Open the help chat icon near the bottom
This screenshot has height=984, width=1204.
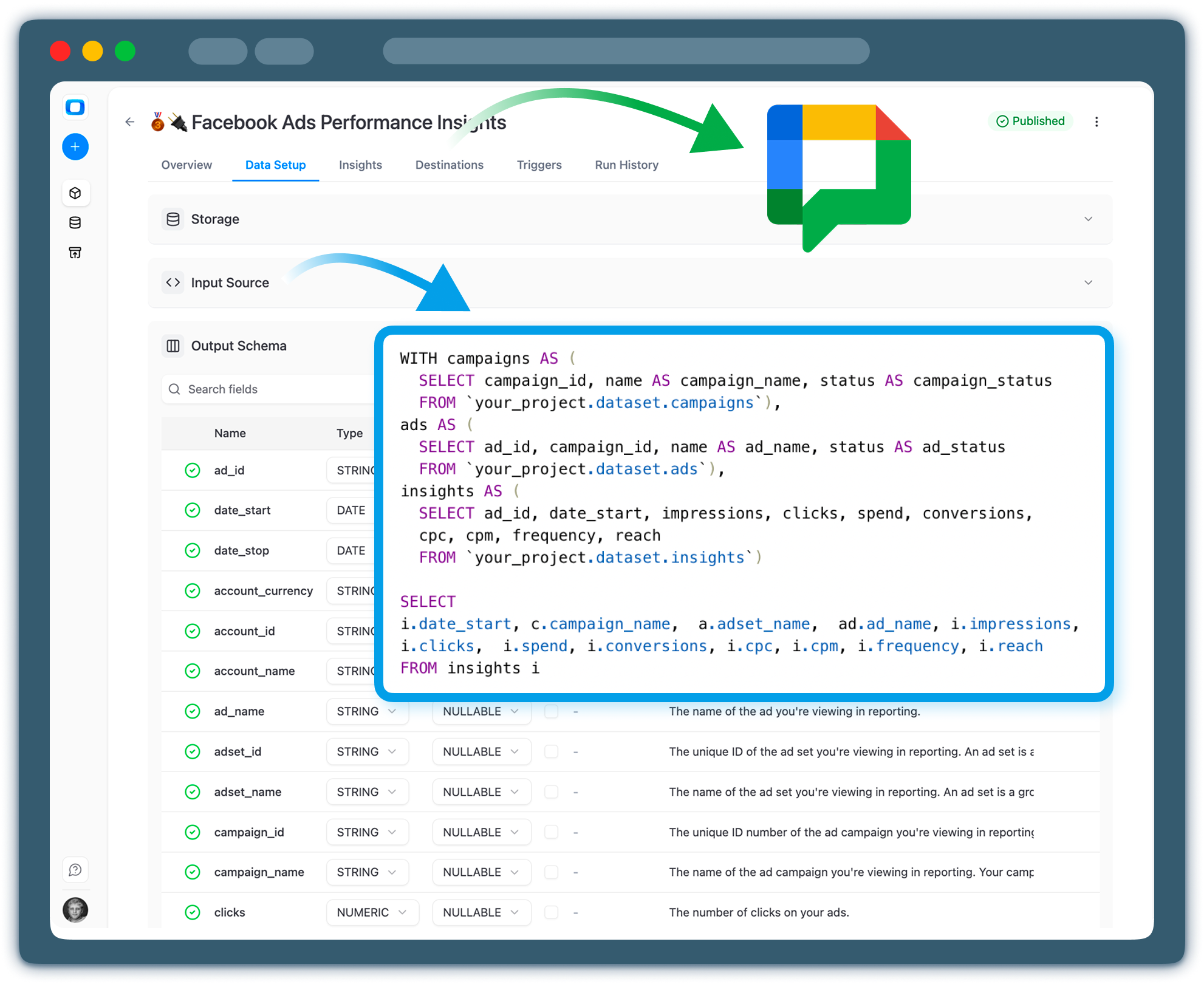point(75,869)
